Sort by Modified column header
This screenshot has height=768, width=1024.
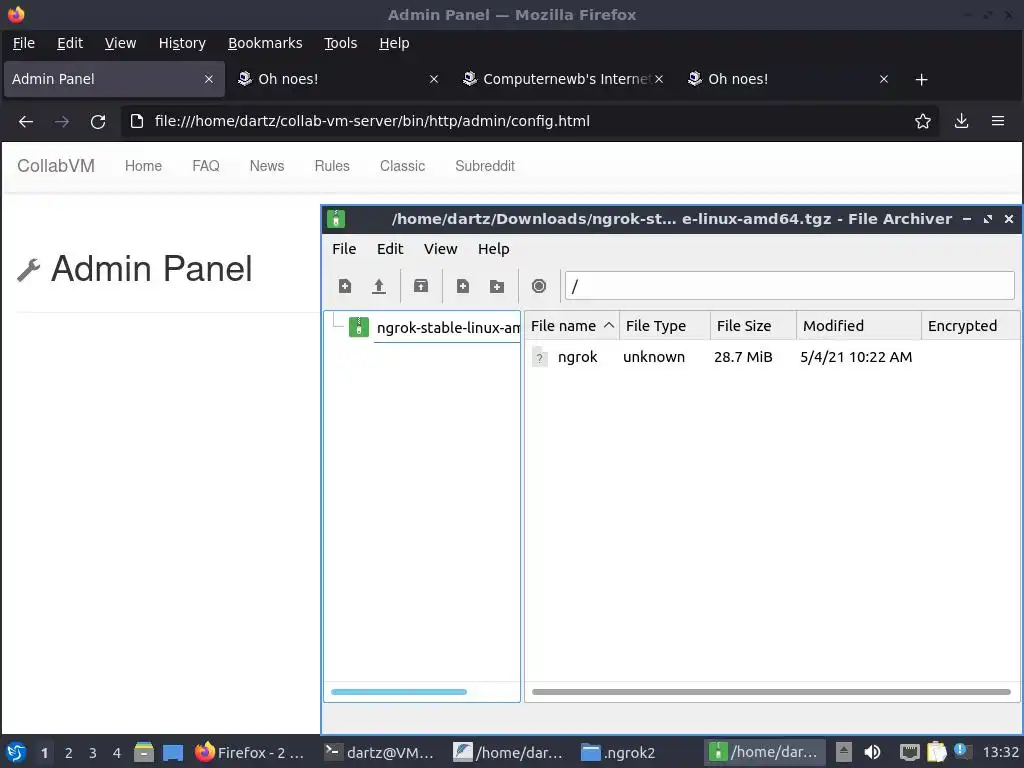859,326
